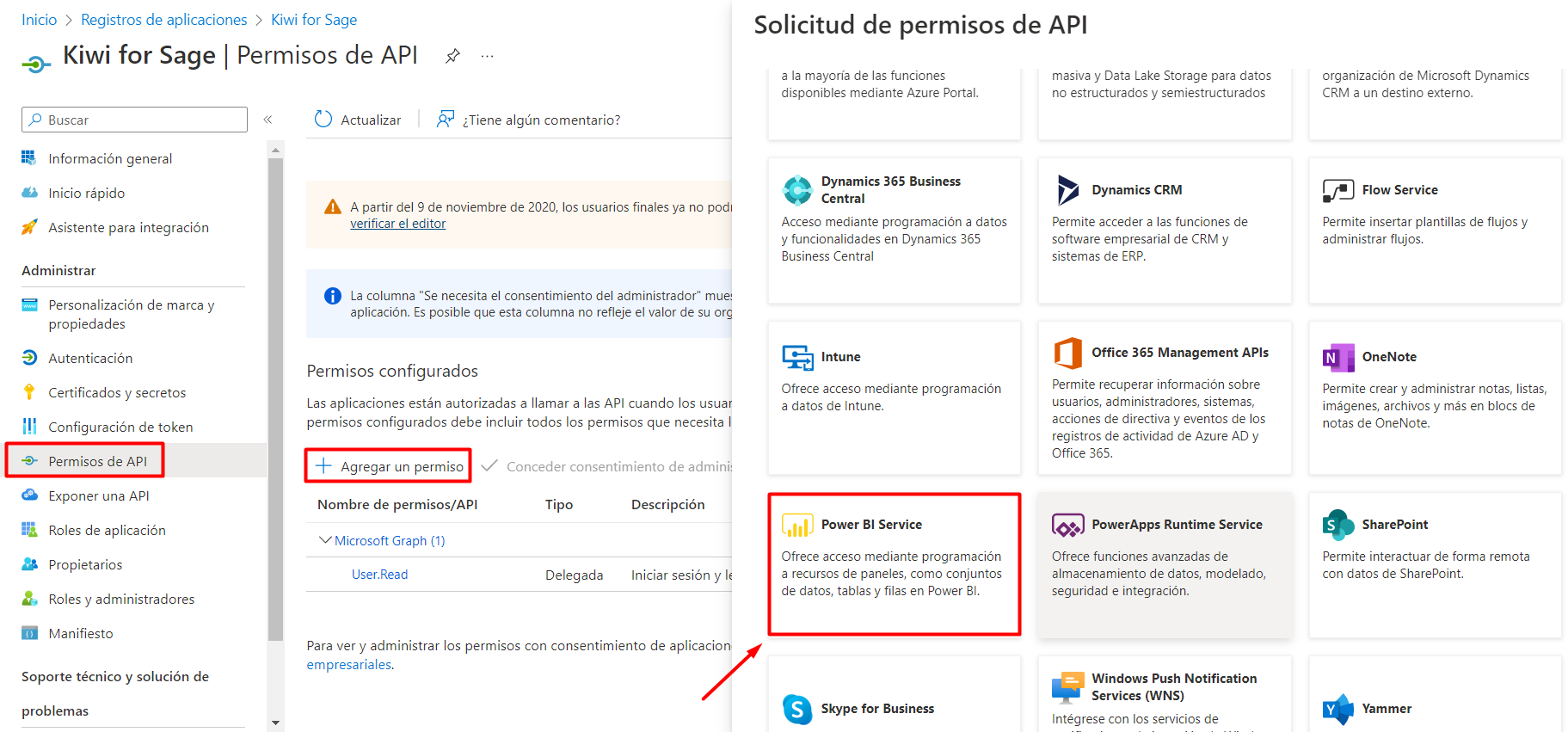Click the Power BI Service bar-chart icon
Image resolution: width=1568 pixels, height=732 pixels.
797,525
